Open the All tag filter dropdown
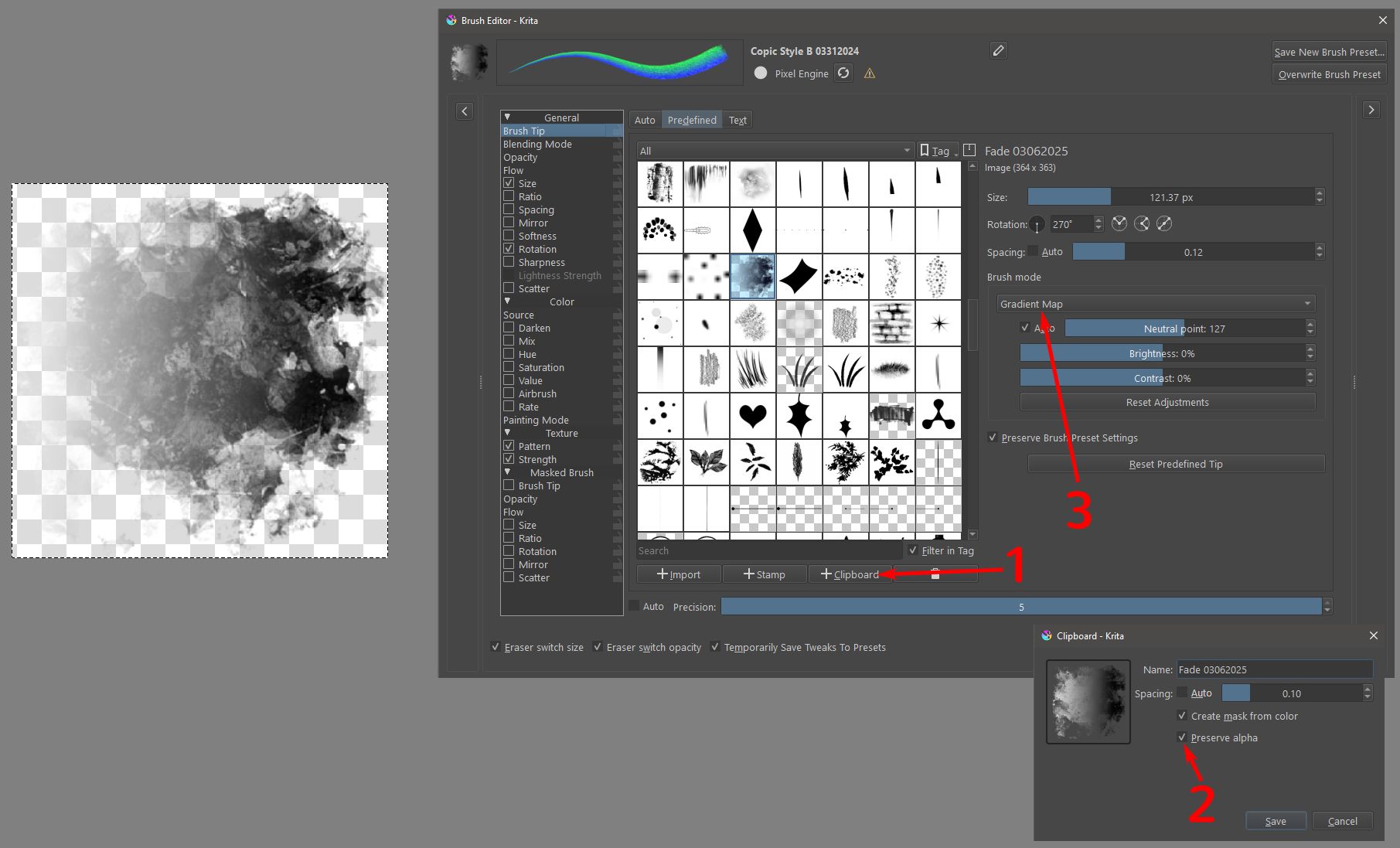 775,151
